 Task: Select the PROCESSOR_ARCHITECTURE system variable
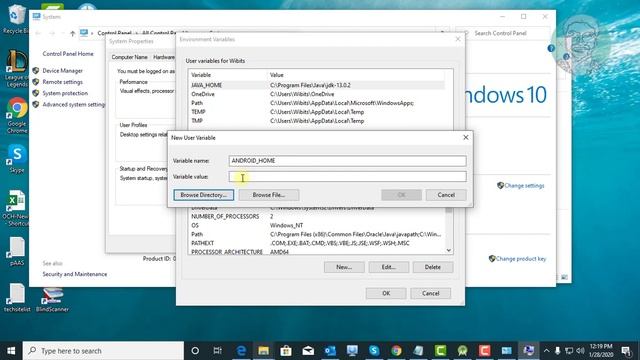[317, 252]
